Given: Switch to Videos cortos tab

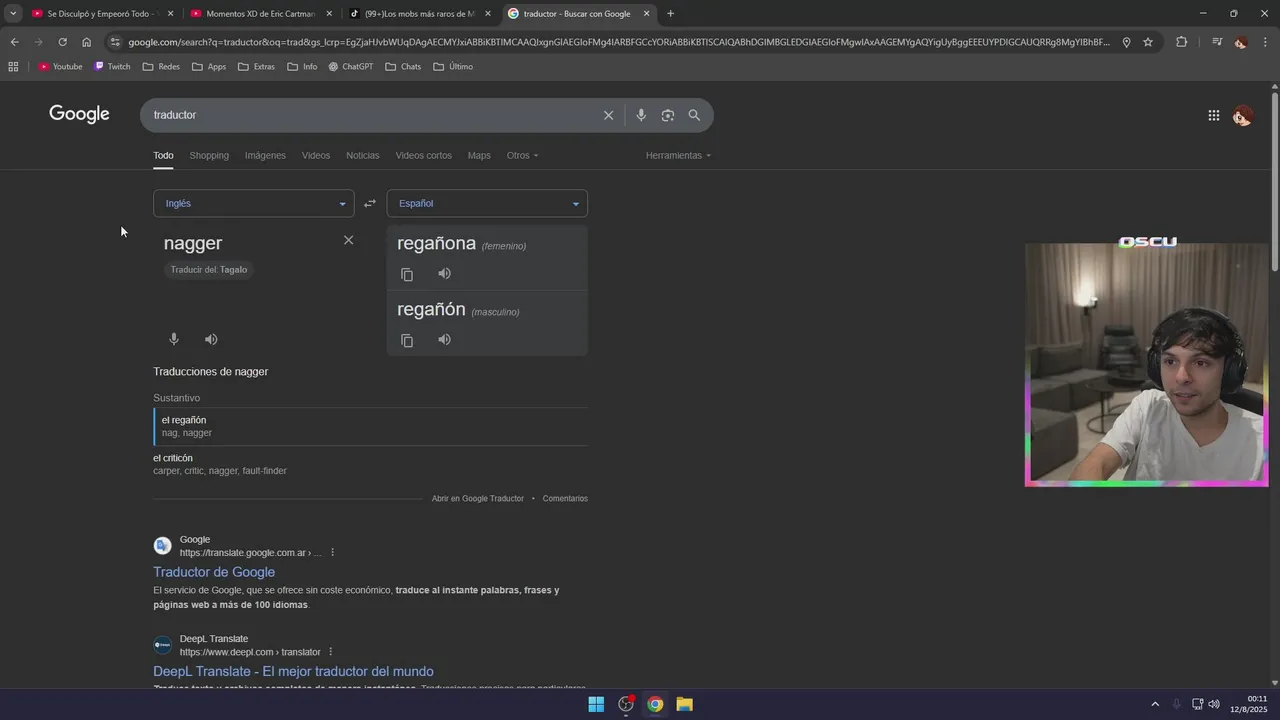Looking at the screenshot, I should pyautogui.click(x=423, y=155).
